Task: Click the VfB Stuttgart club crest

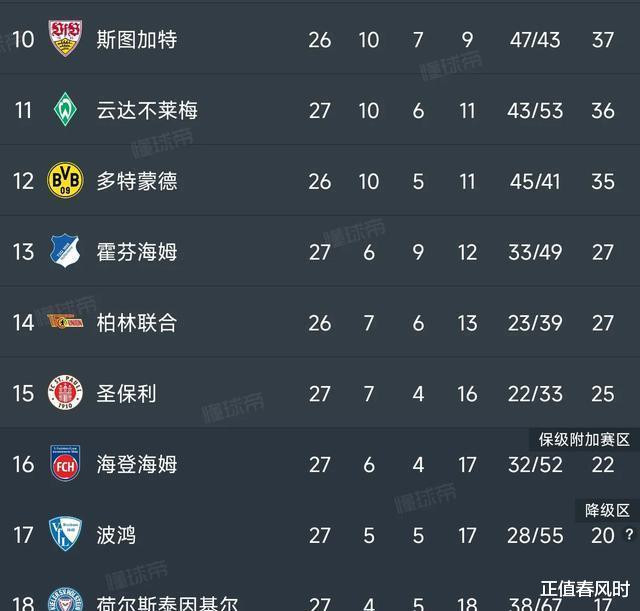Action: point(65,38)
